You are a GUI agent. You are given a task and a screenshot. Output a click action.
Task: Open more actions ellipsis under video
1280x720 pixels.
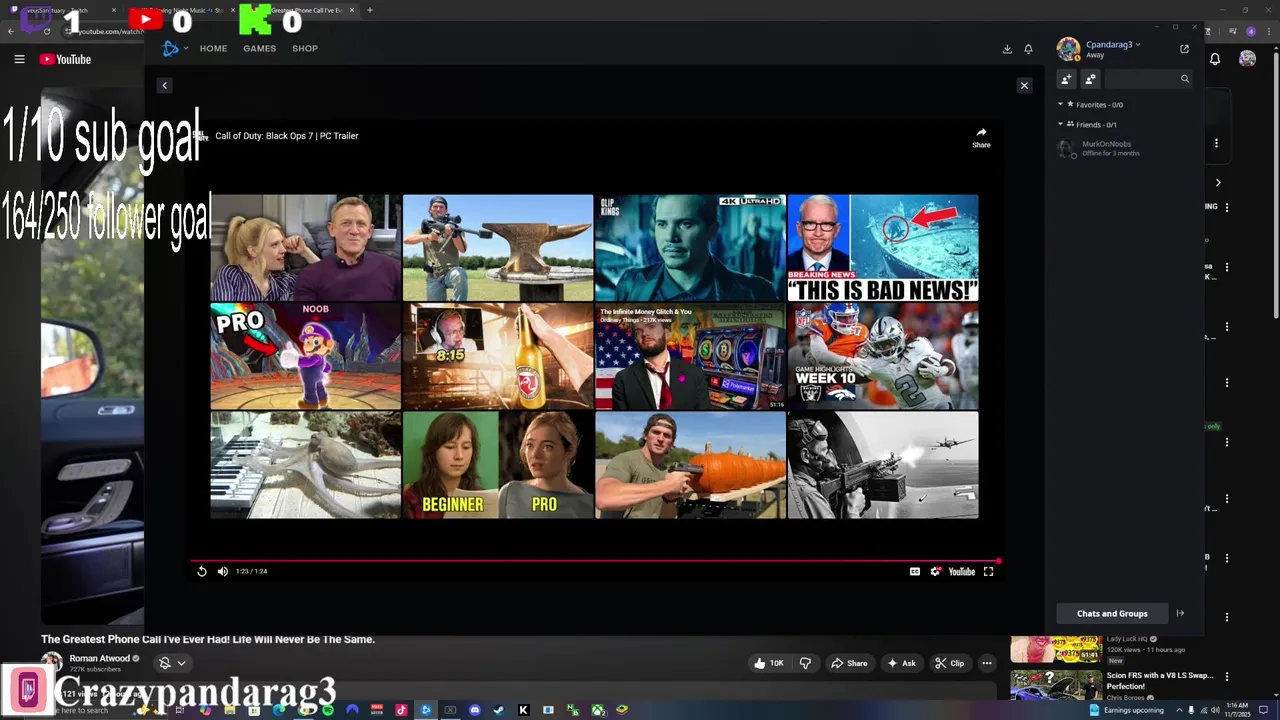click(986, 663)
